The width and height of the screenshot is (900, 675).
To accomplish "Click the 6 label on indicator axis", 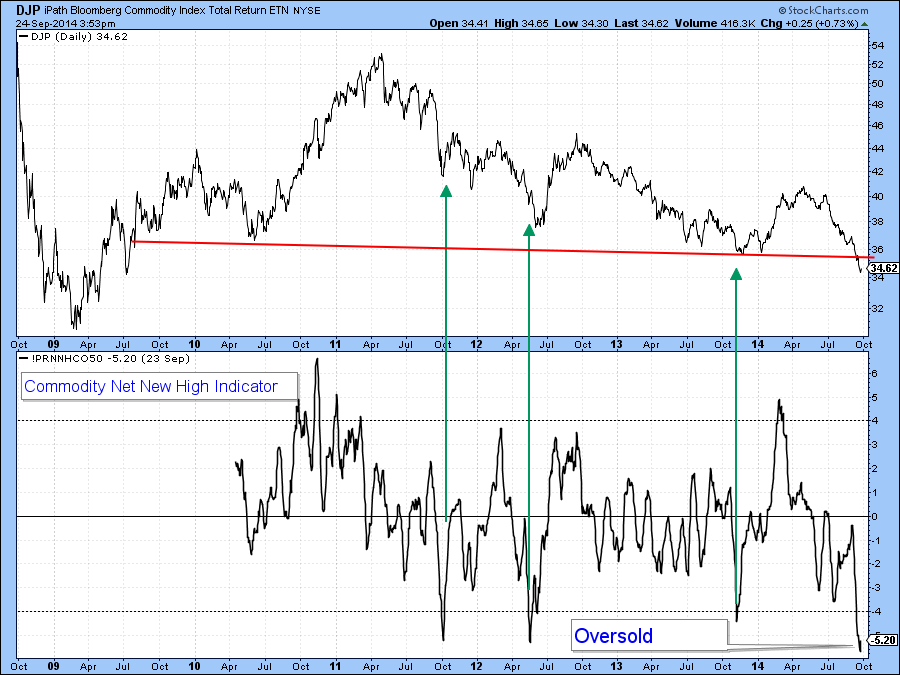I will point(874,374).
